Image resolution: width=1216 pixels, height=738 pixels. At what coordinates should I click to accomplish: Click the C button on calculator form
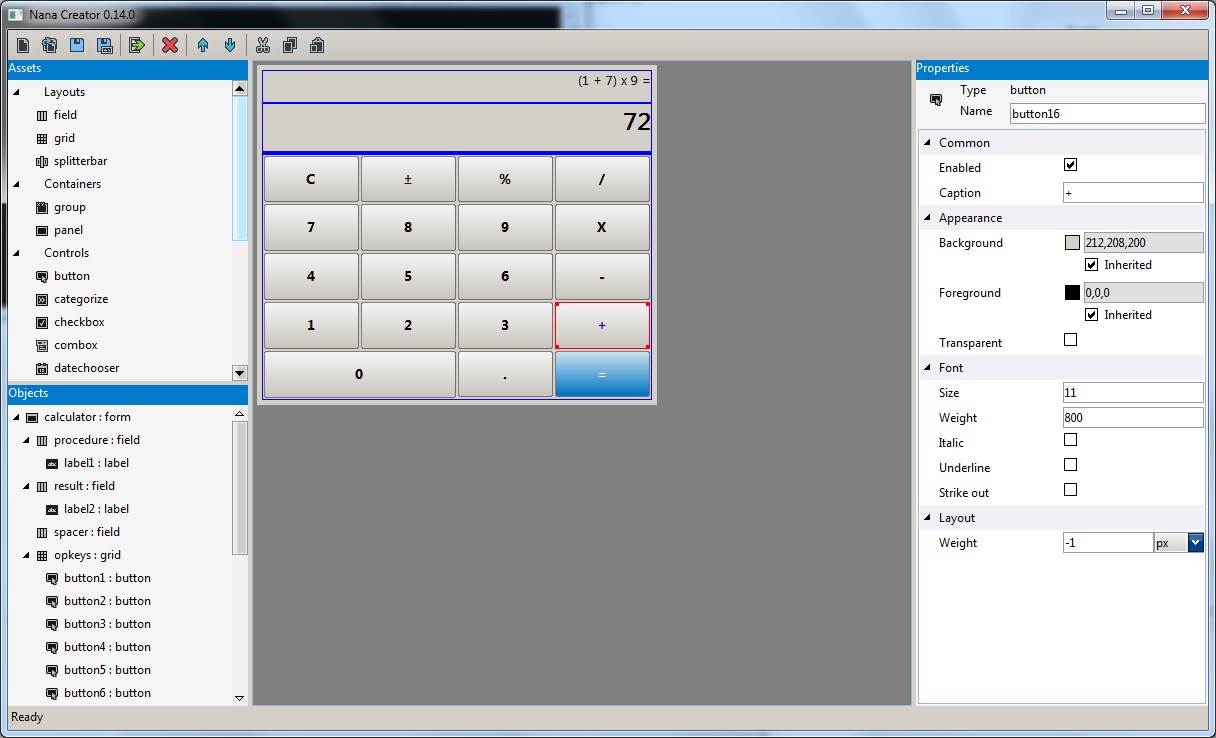coord(310,179)
